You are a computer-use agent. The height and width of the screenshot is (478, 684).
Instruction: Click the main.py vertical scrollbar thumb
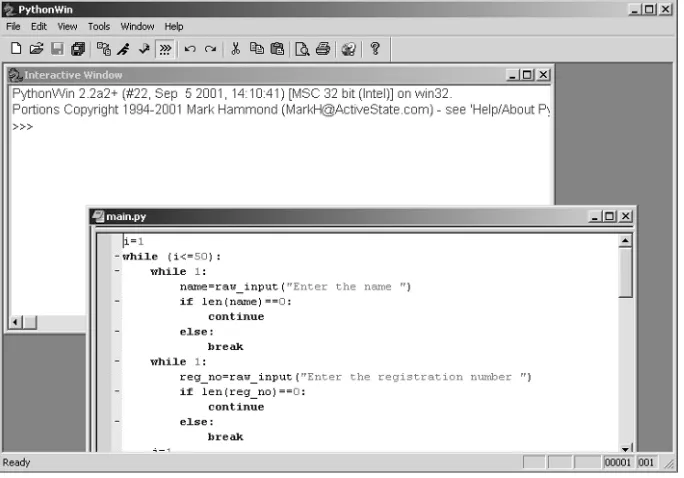coord(625,273)
